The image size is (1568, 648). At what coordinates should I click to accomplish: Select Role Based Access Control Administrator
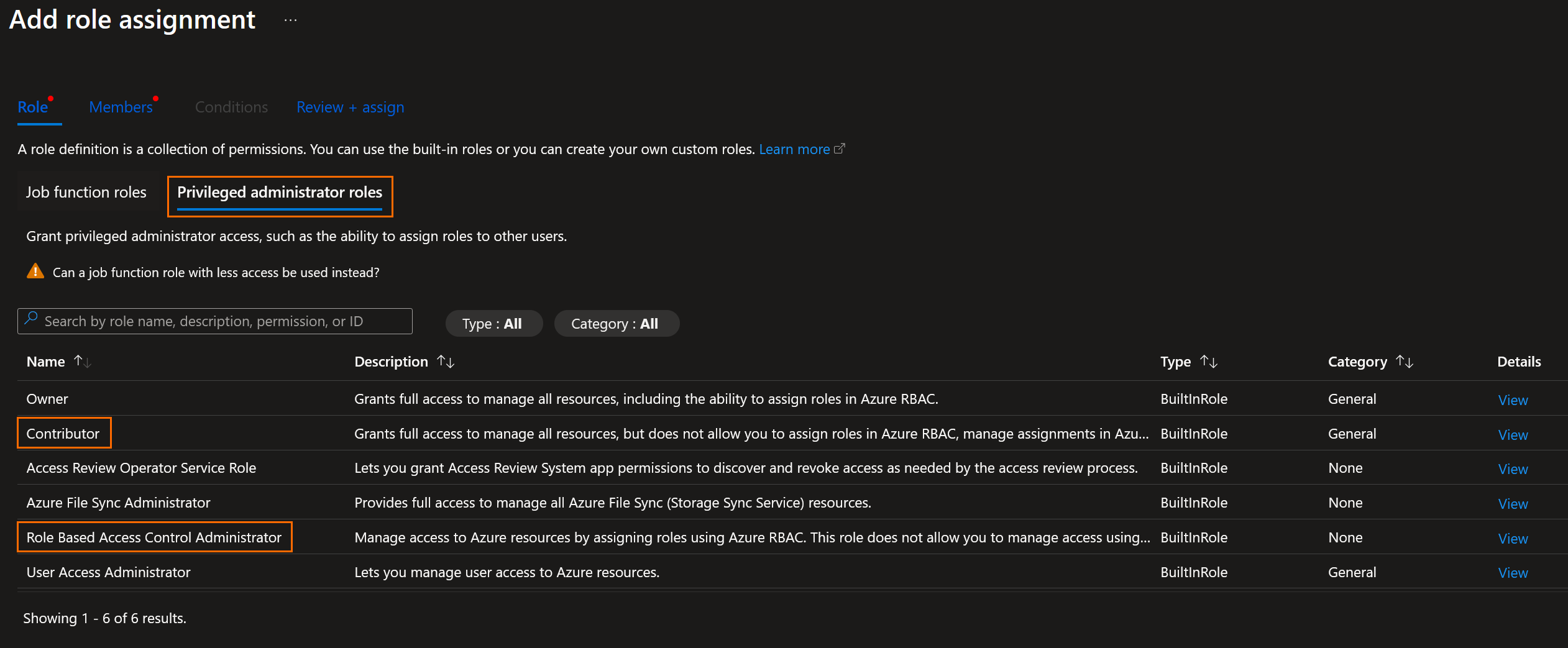click(x=154, y=537)
